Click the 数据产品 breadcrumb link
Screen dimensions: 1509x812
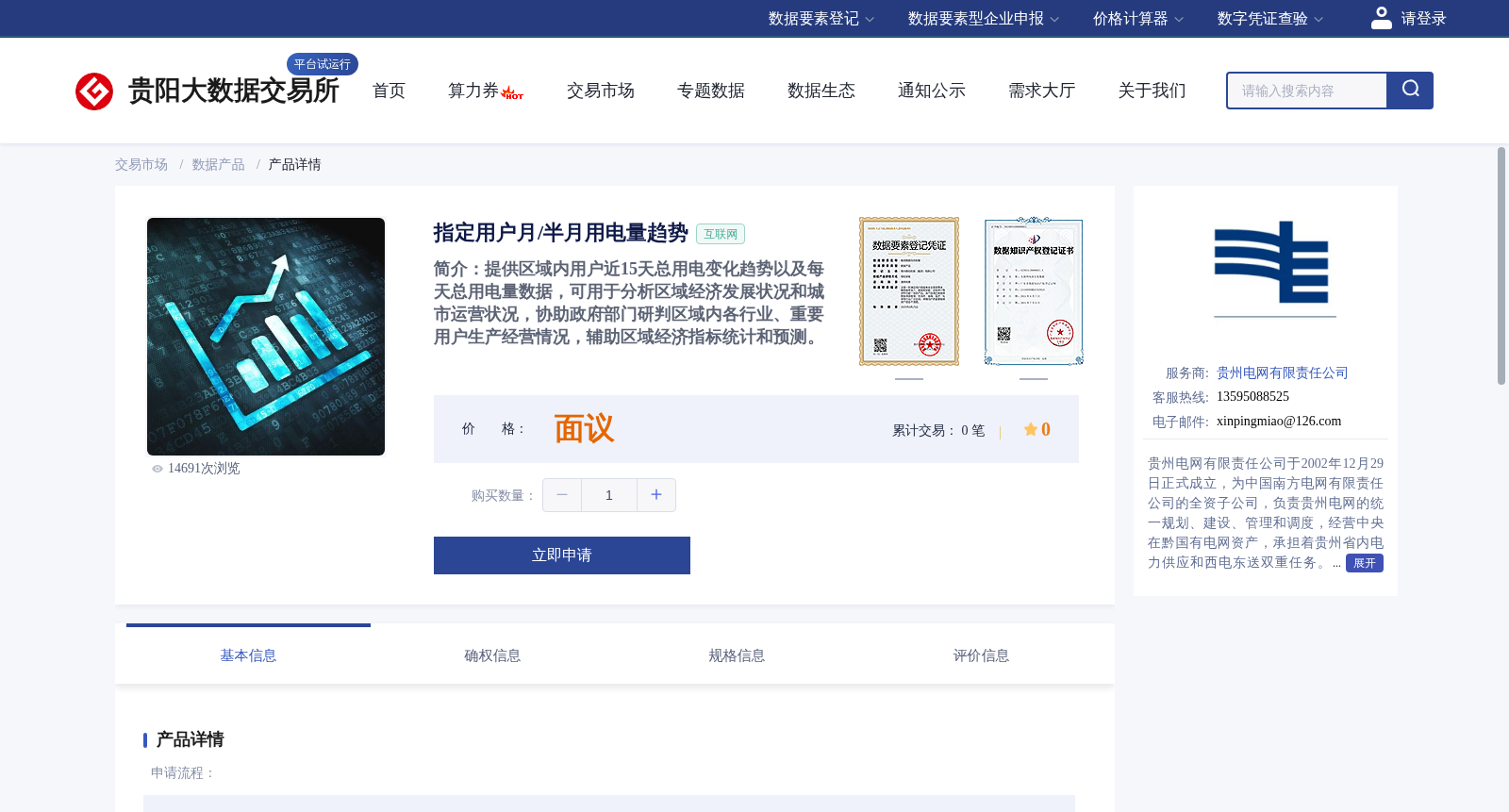pyautogui.click(x=218, y=164)
